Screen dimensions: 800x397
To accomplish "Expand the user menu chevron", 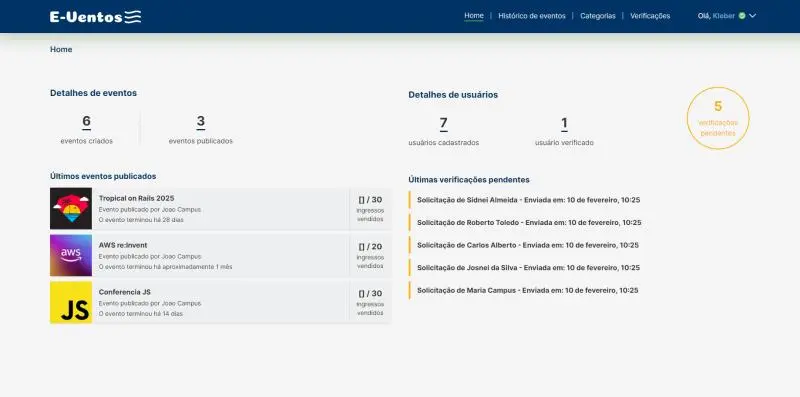I will 753,16.
